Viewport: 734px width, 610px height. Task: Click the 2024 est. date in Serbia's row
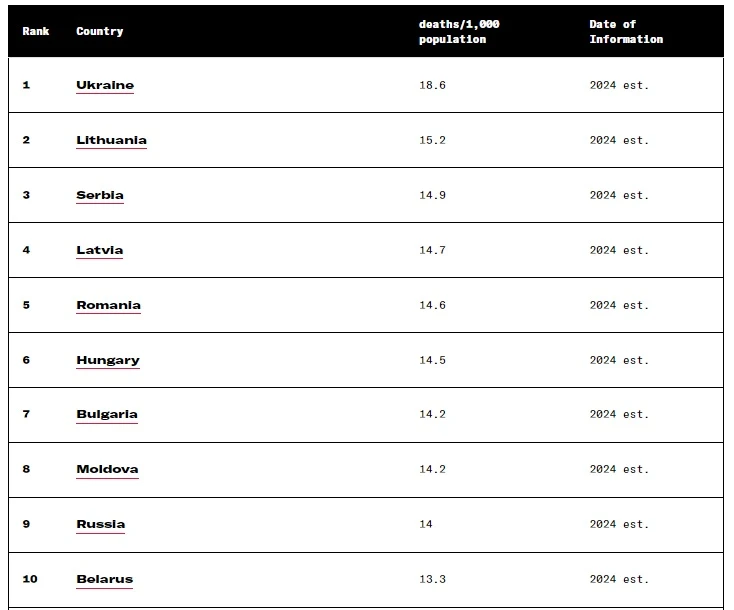[x=619, y=195]
